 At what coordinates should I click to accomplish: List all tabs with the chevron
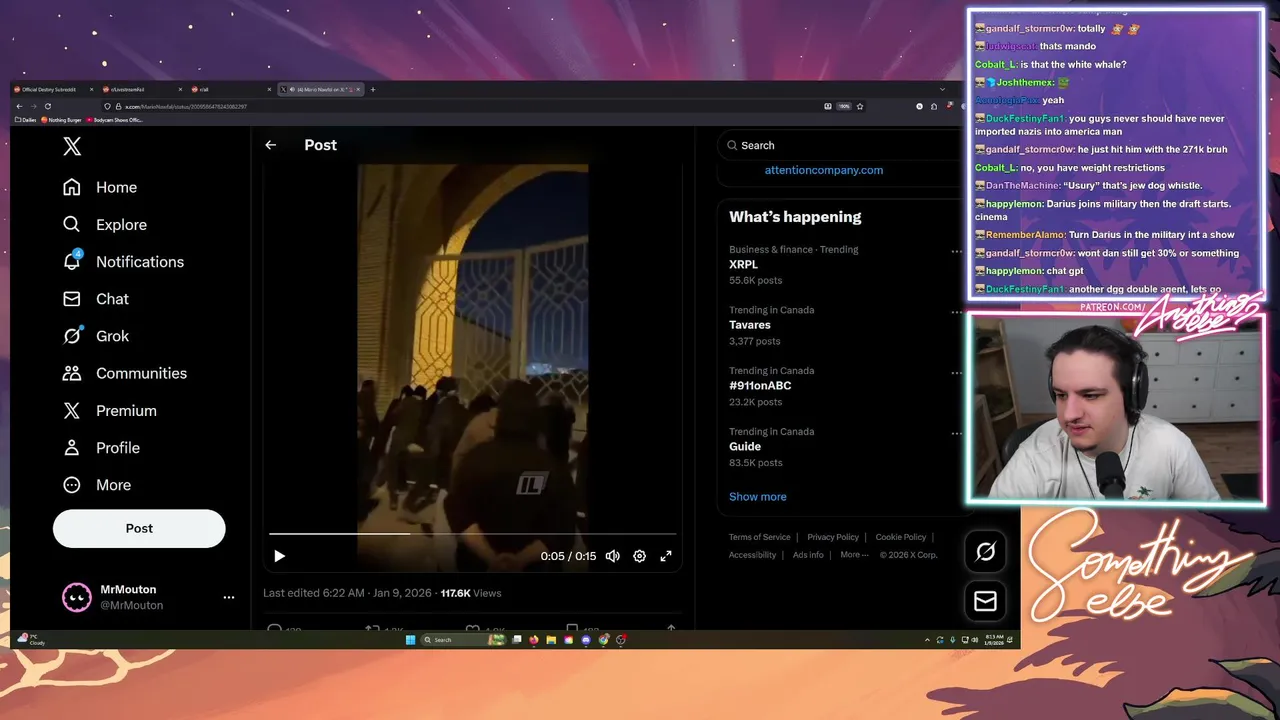pyautogui.click(x=941, y=89)
